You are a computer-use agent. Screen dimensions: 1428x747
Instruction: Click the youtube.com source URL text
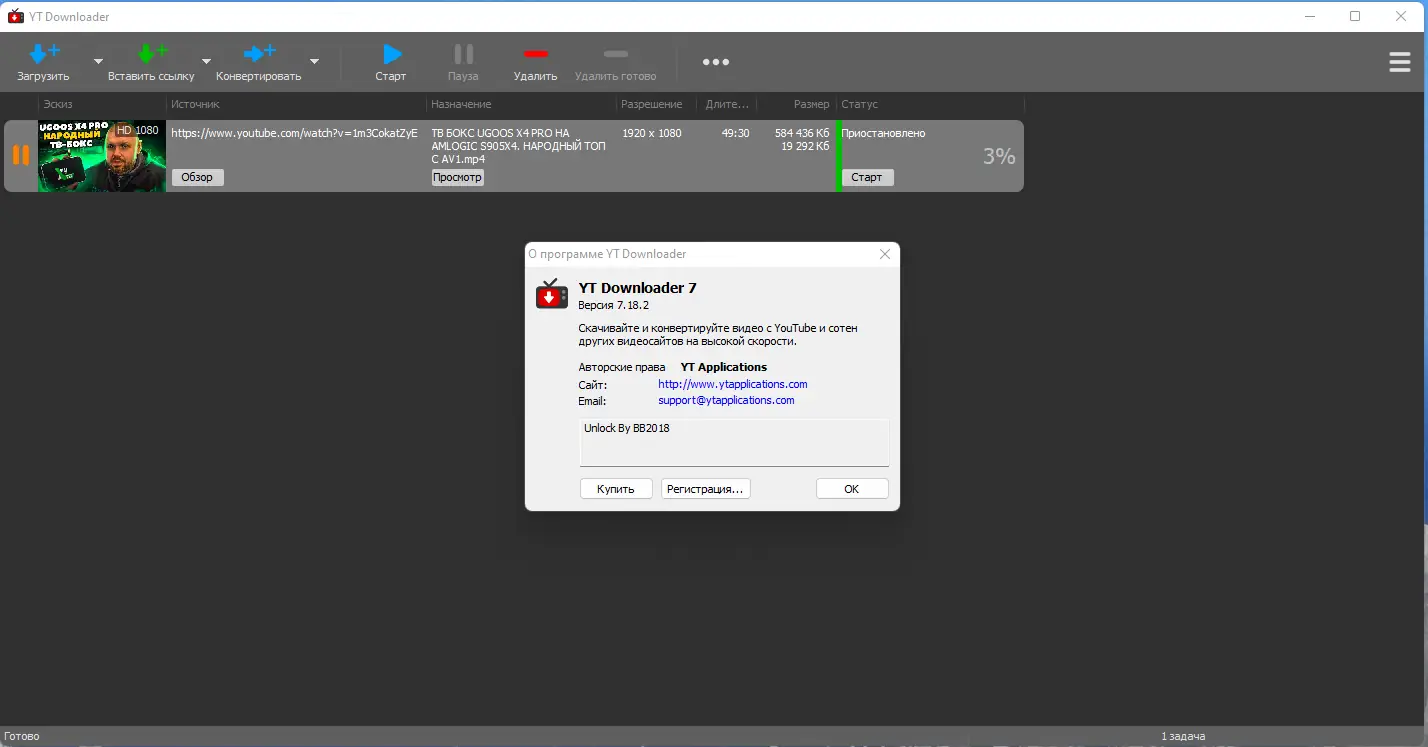[x=294, y=132]
